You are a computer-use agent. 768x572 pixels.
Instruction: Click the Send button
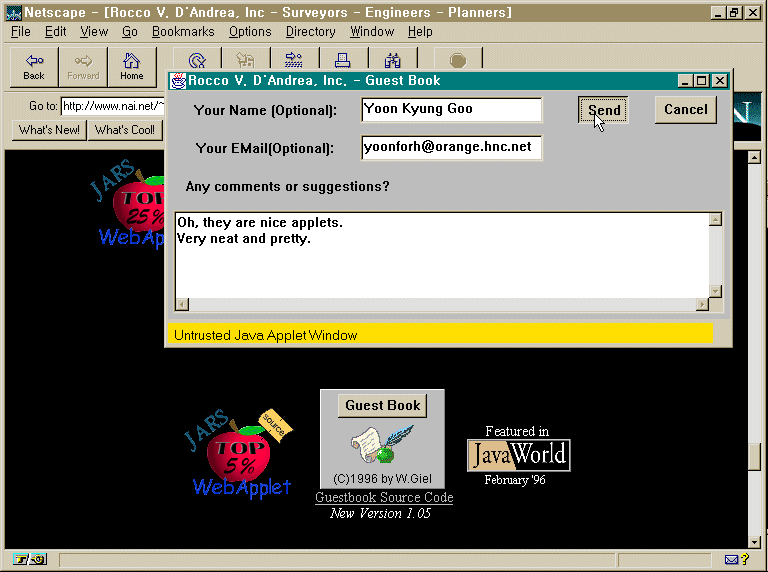pyautogui.click(x=603, y=110)
